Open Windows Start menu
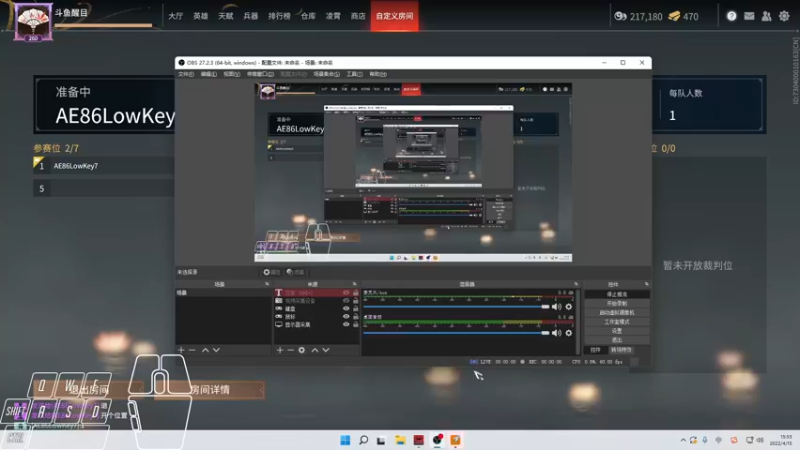Image resolution: width=800 pixels, height=450 pixels. click(x=345, y=440)
